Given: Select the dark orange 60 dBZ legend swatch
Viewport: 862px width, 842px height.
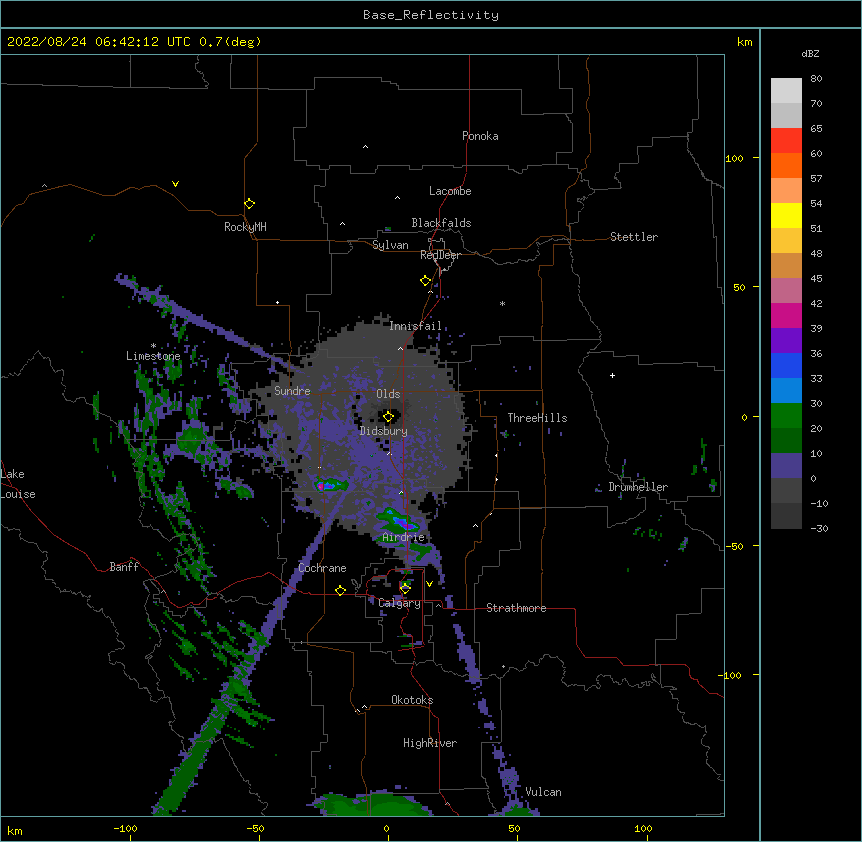Looking at the screenshot, I should coord(786,165).
